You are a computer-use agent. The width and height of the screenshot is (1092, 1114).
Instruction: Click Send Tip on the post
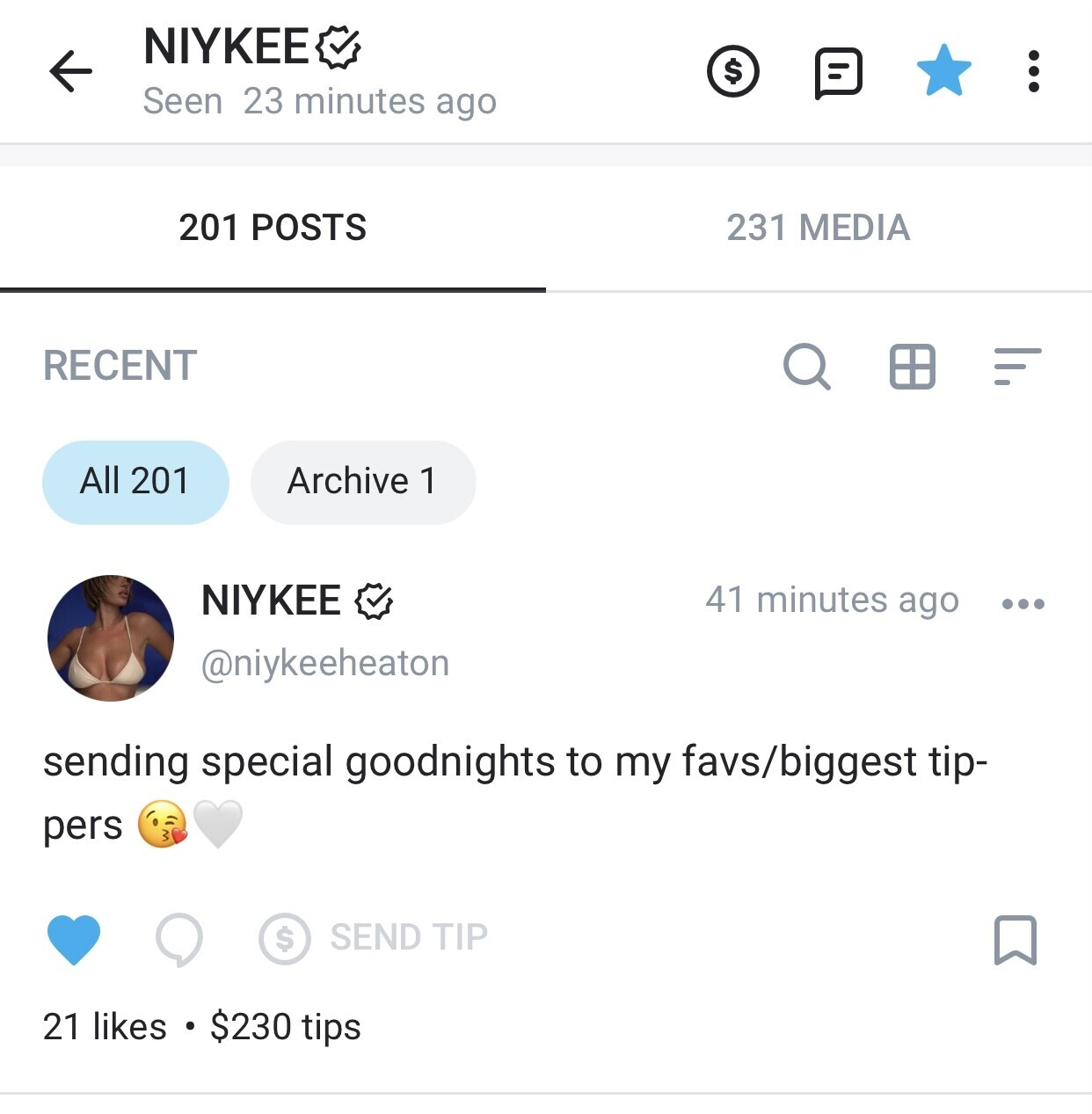(374, 938)
